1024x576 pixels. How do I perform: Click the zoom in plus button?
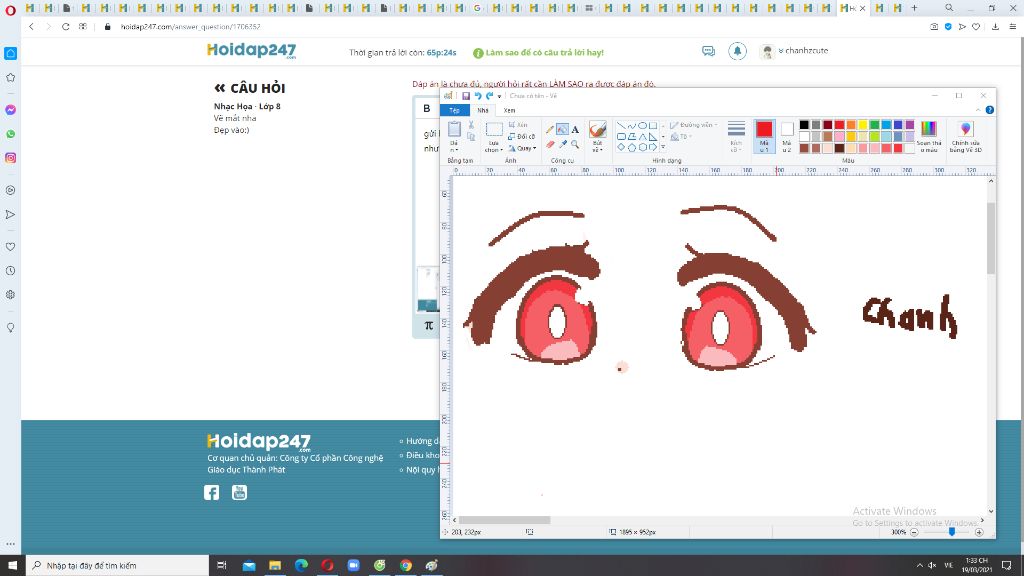pyautogui.click(x=979, y=532)
